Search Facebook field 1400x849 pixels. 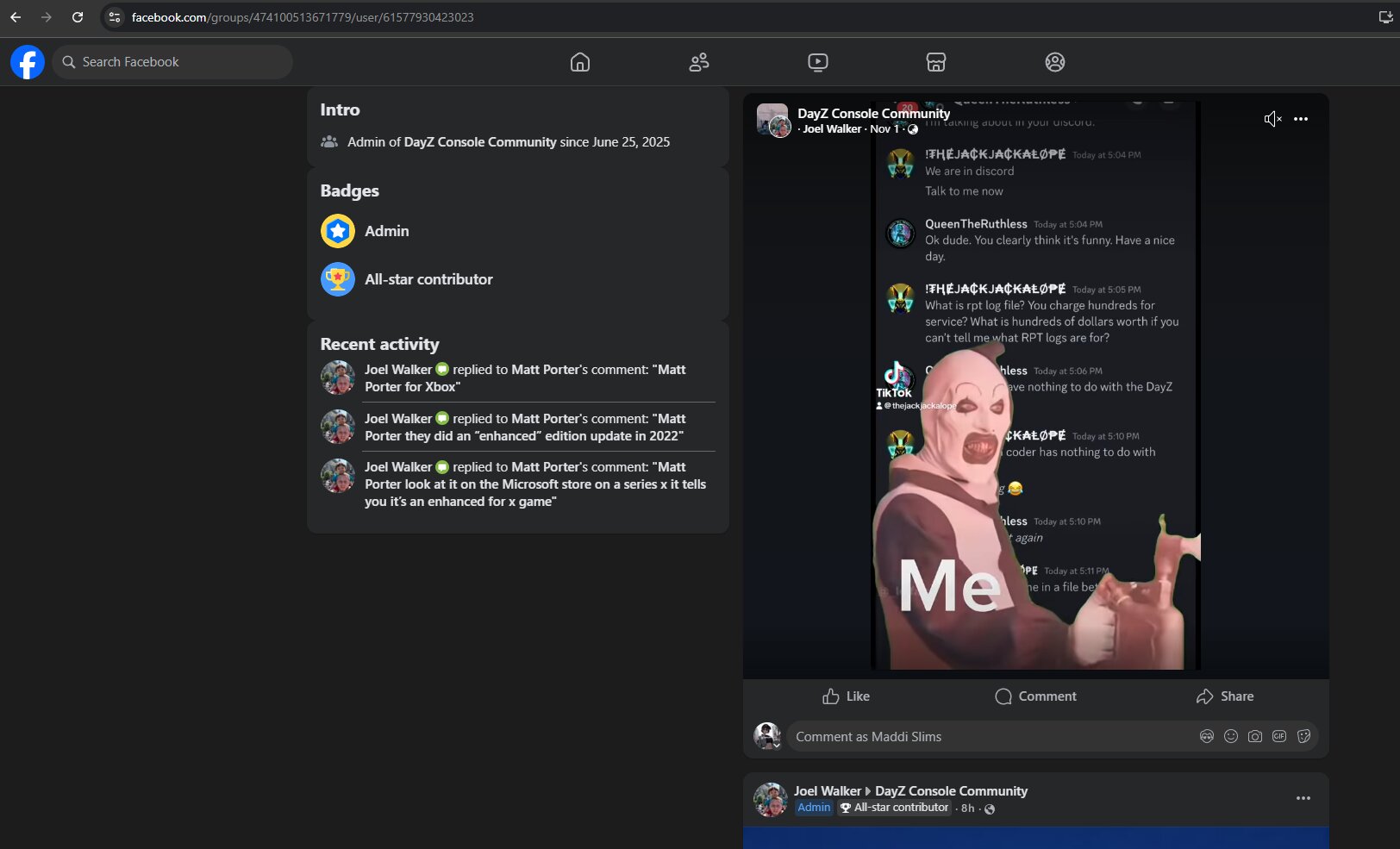tap(172, 62)
